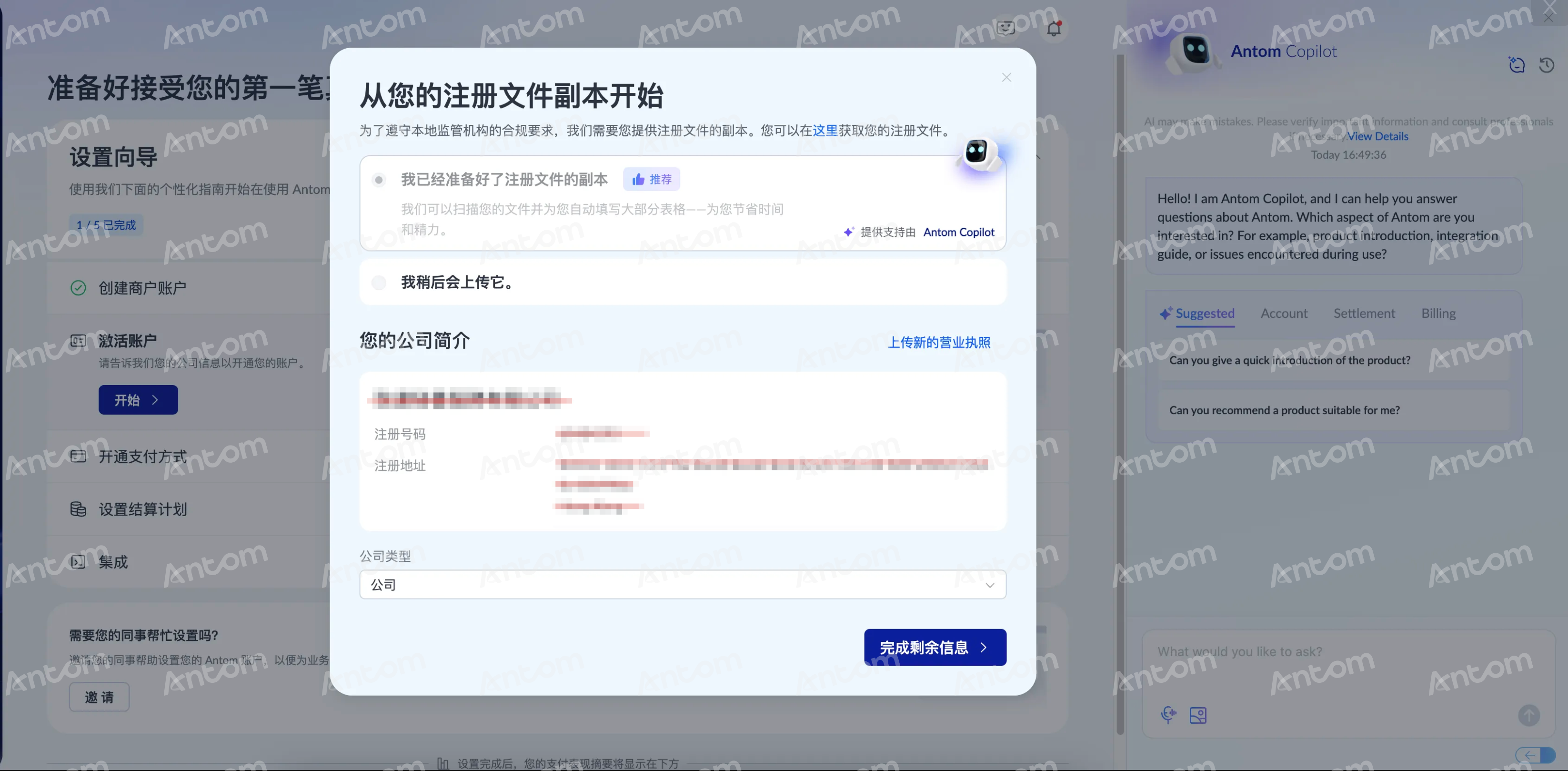Click the 您的公司简介 heading
The height and width of the screenshot is (771, 1568).
[415, 340]
